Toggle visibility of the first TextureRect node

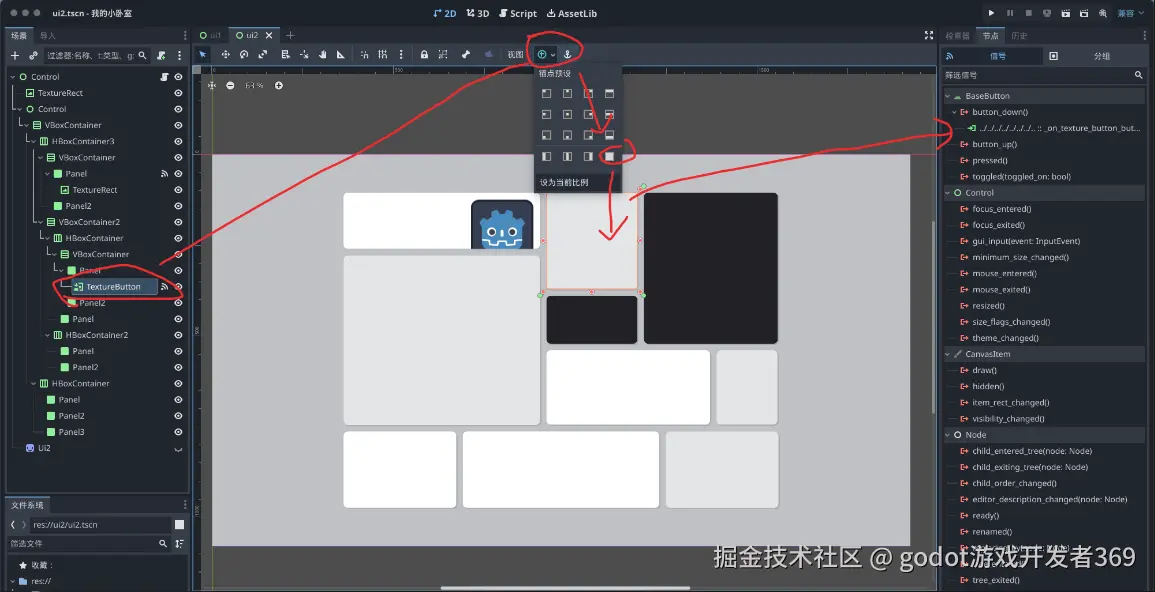click(178, 93)
